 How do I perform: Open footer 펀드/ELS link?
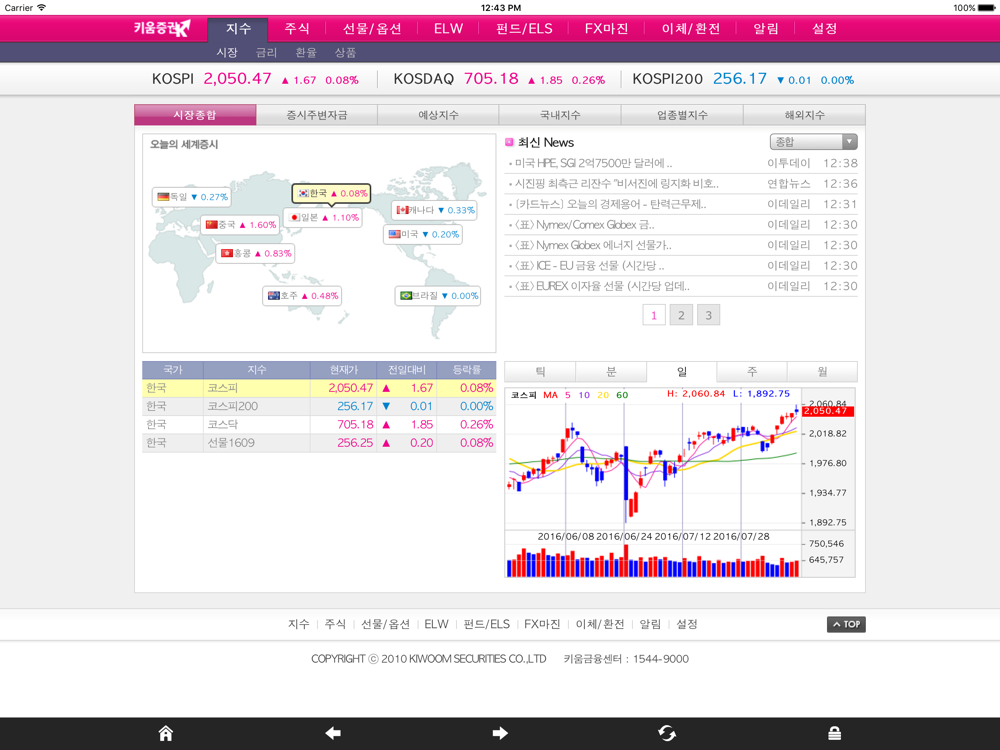click(x=487, y=624)
